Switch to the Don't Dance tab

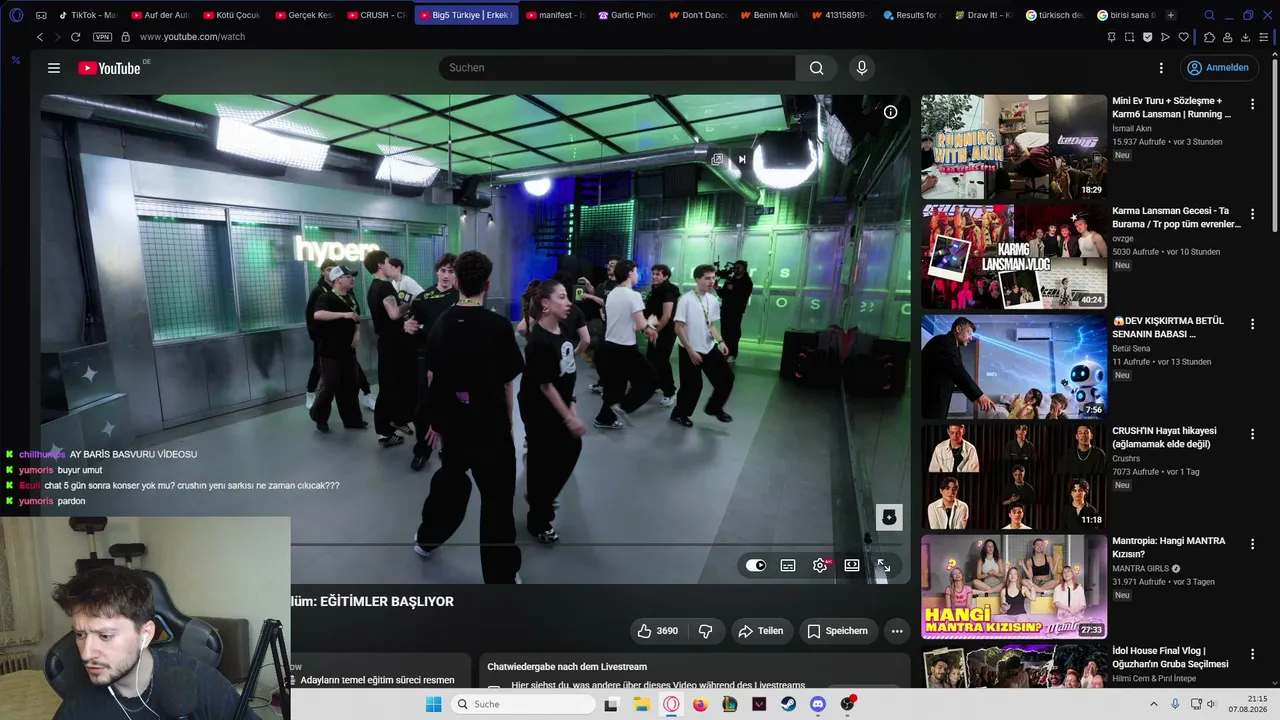tap(700, 15)
